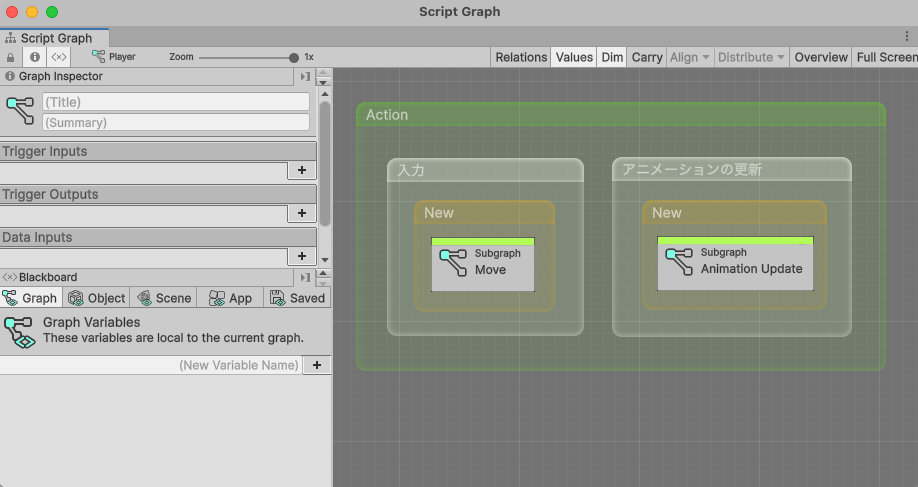
Task: Click the Trigger Inputs section header
Action: 158,151
